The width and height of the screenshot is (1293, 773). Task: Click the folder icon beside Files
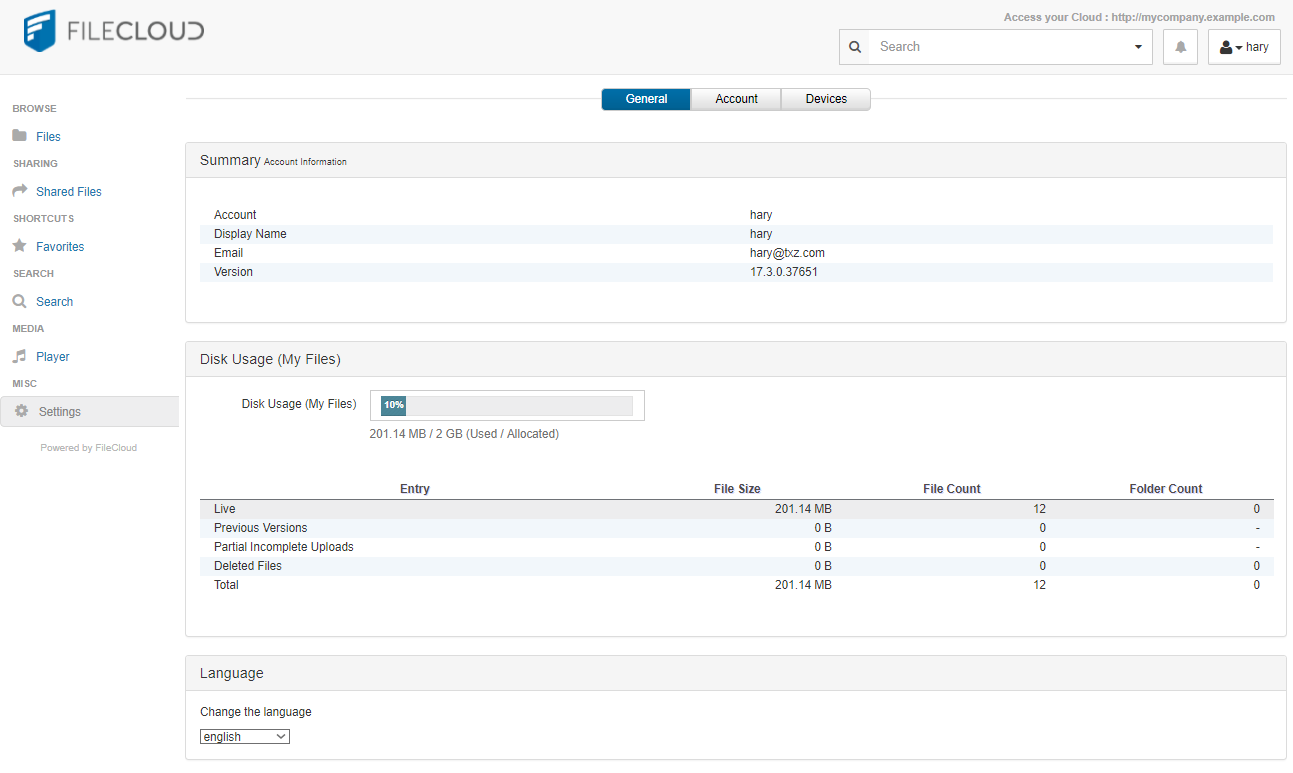point(20,136)
